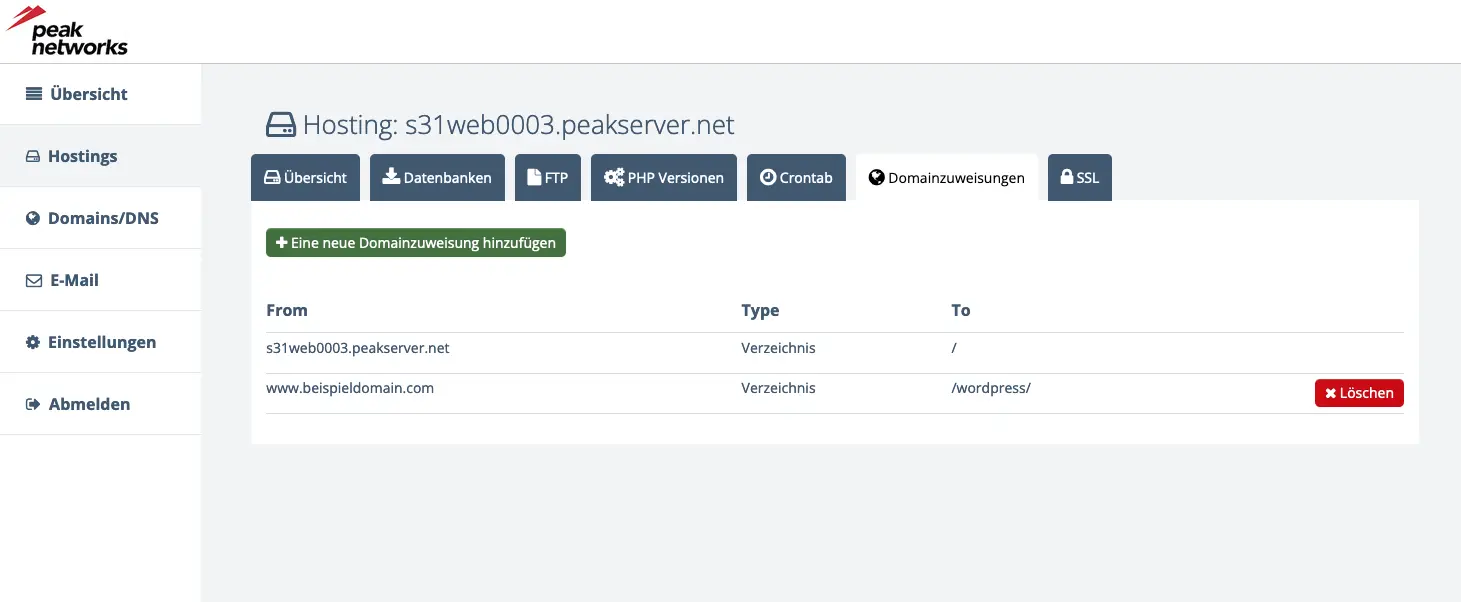Click the sign-out icon beside Abmelden
Screen dimensions: 1461x602
click(33, 404)
